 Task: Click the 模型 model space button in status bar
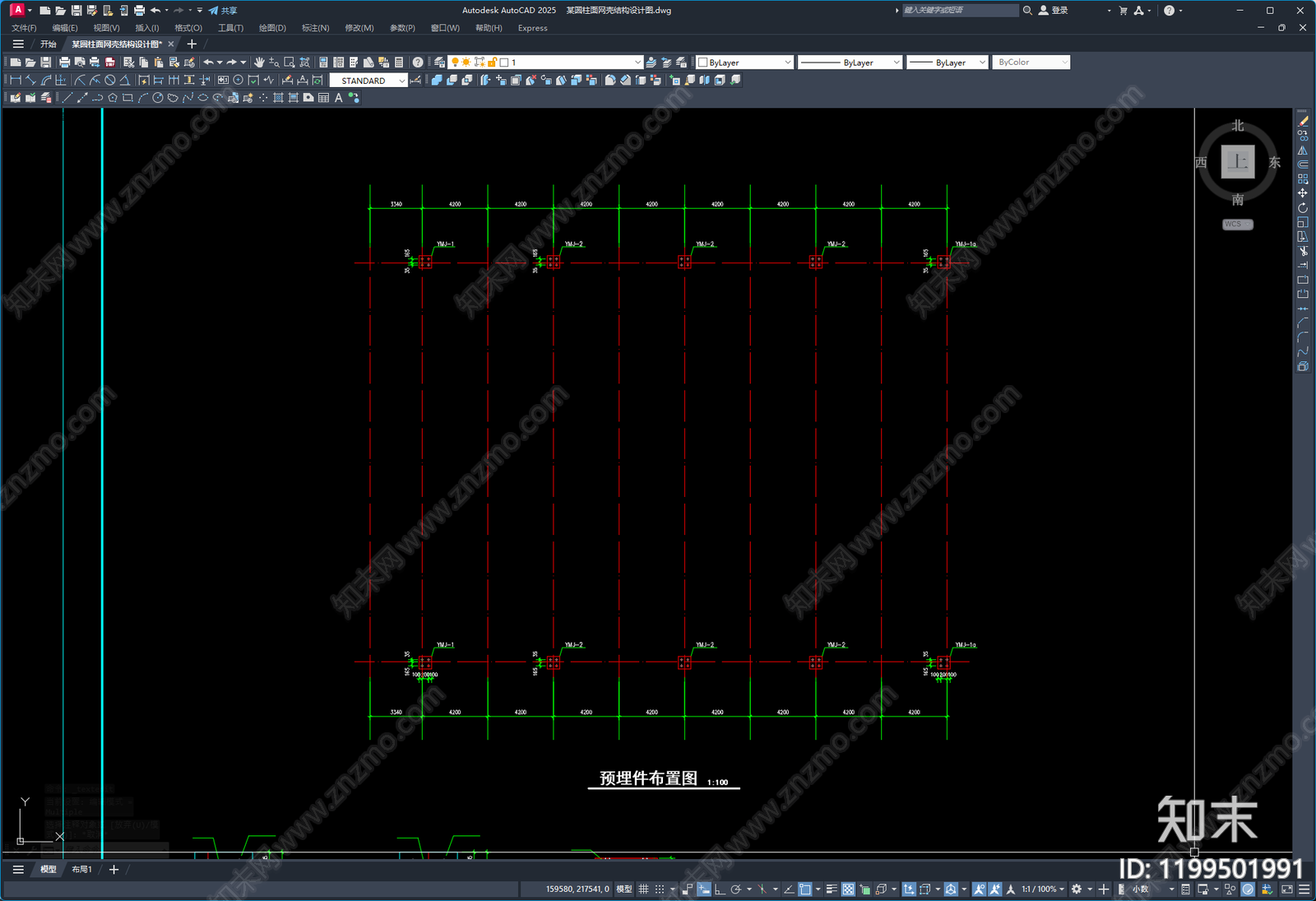(x=624, y=889)
